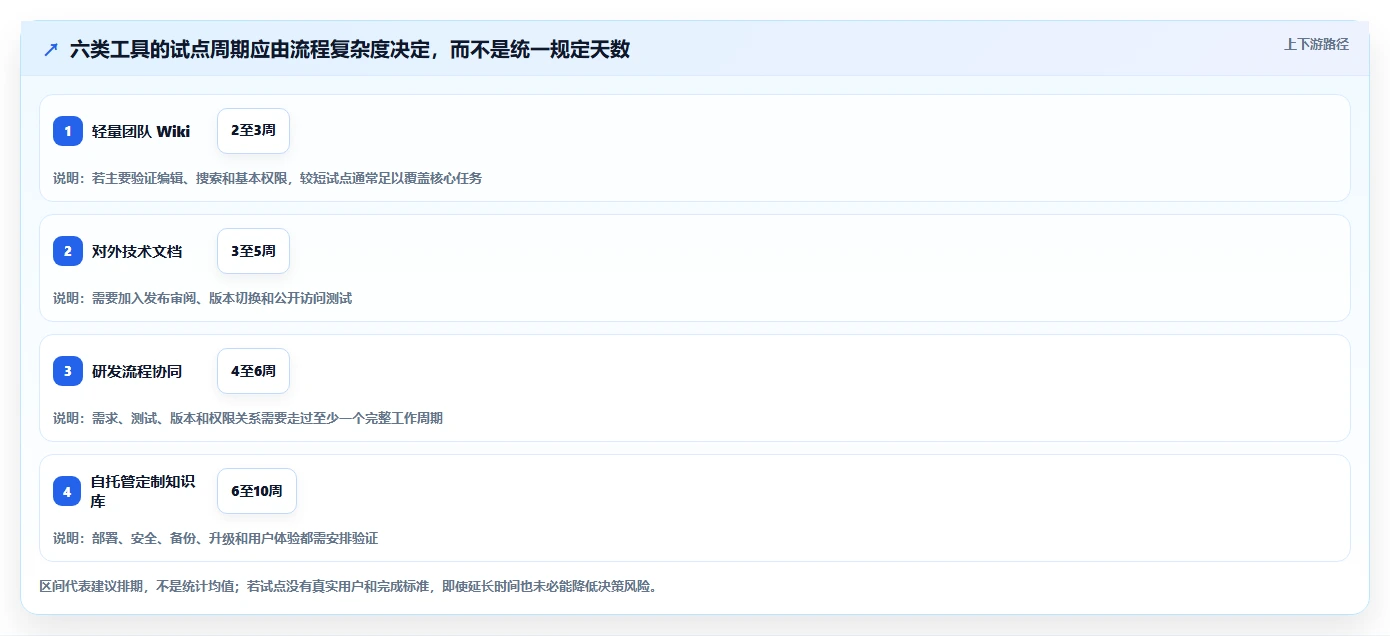The image size is (1390, 636).
Task: Click the description about 需求、测试、版本和权限关系
Action: pyautogui.click(x=248, y=418)
